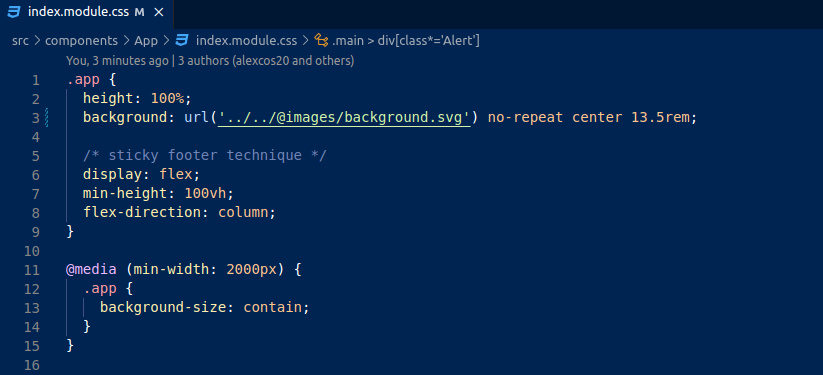Click the selector symbol icon in breadcrumb
823x375 pixels.
point(321,40)
